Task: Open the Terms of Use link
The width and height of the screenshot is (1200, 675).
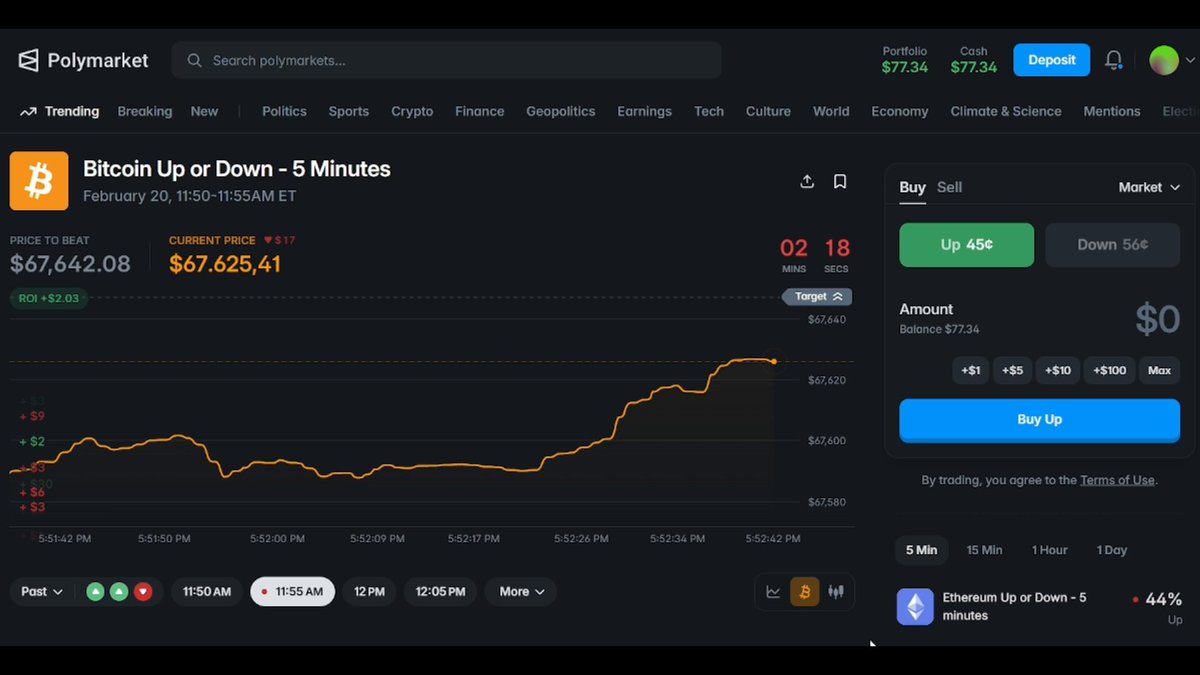Action: pyautogui.click(x=1117, y=480)
